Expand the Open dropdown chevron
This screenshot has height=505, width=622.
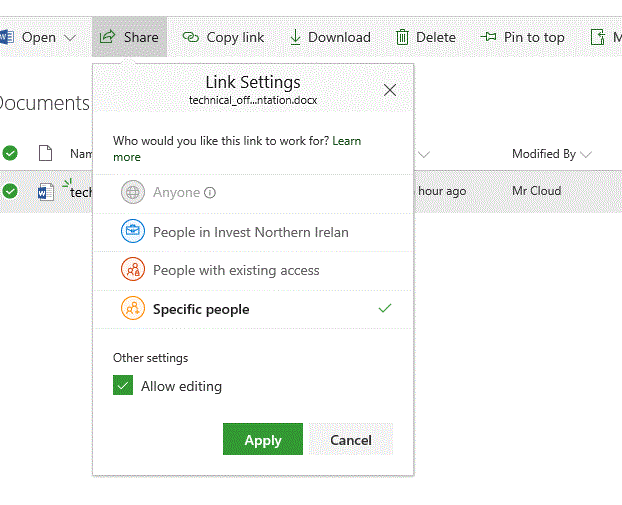tap(70, 37)
